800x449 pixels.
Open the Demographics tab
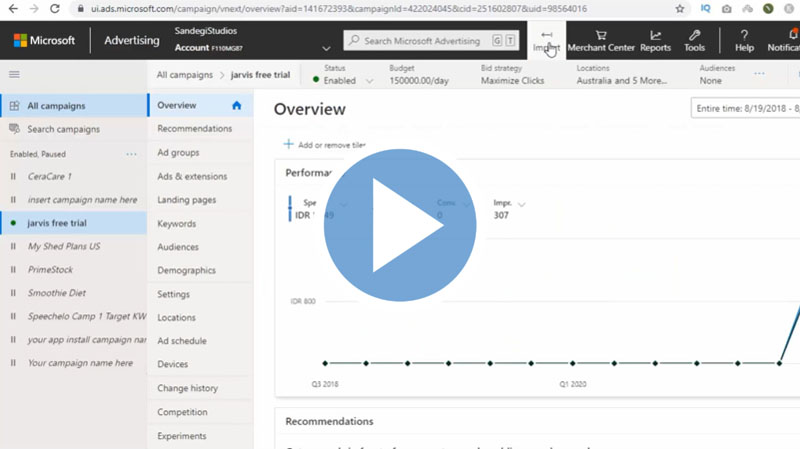click(x=186, y=270)
